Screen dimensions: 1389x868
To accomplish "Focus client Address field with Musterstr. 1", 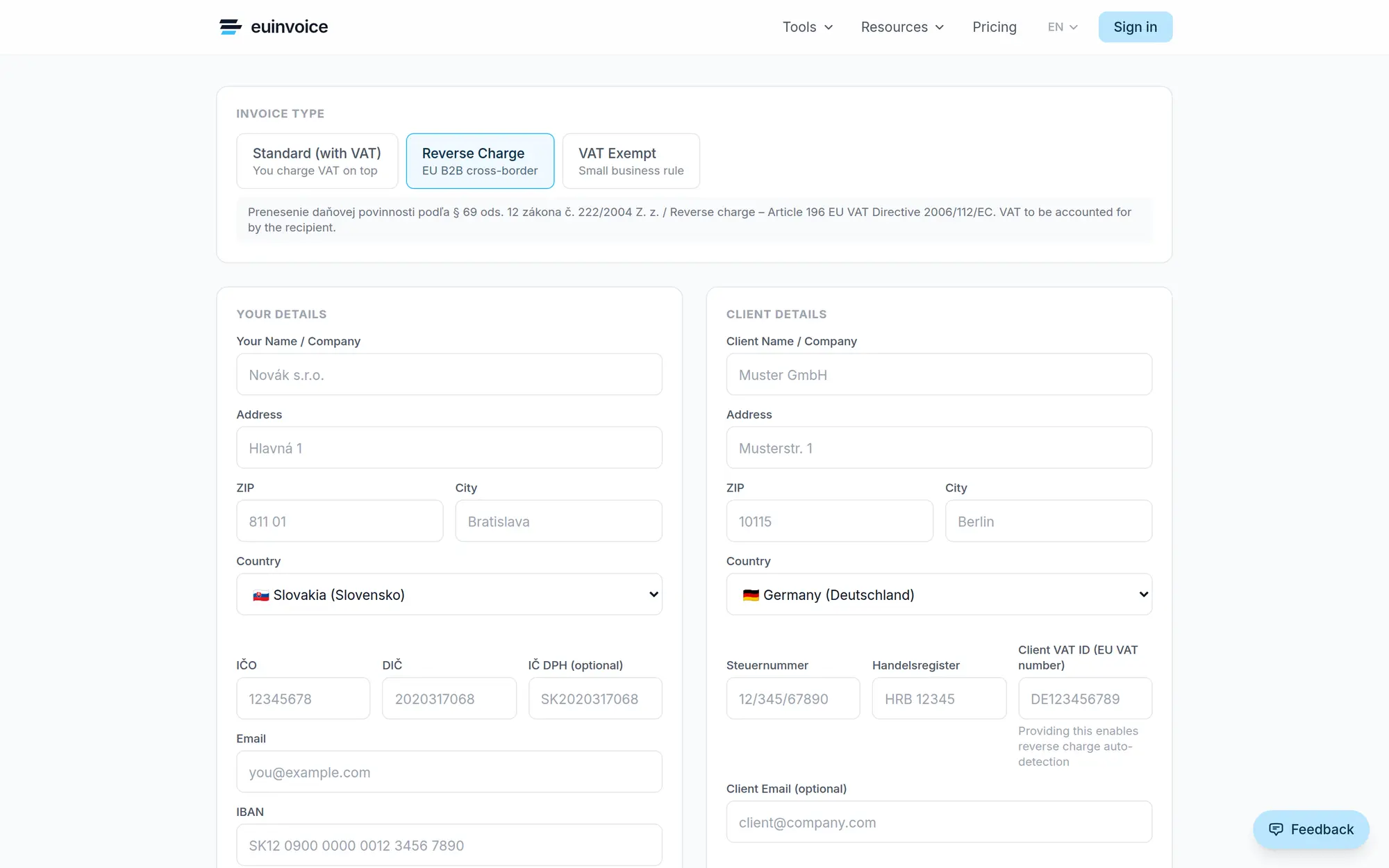I will [x=939, y=448].
